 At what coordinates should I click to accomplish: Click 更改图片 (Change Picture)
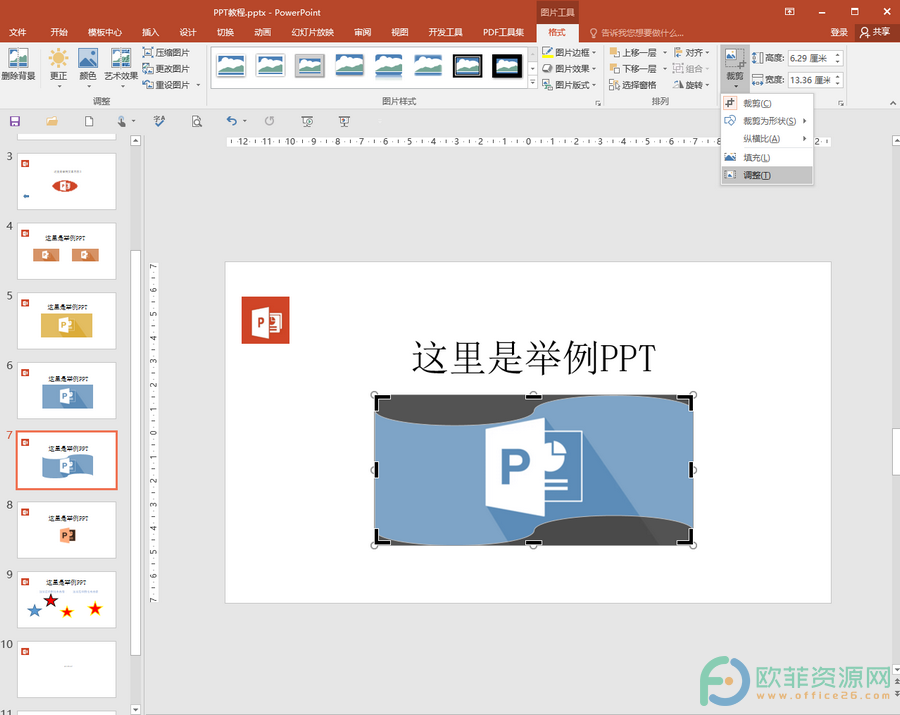click(166, 68)
